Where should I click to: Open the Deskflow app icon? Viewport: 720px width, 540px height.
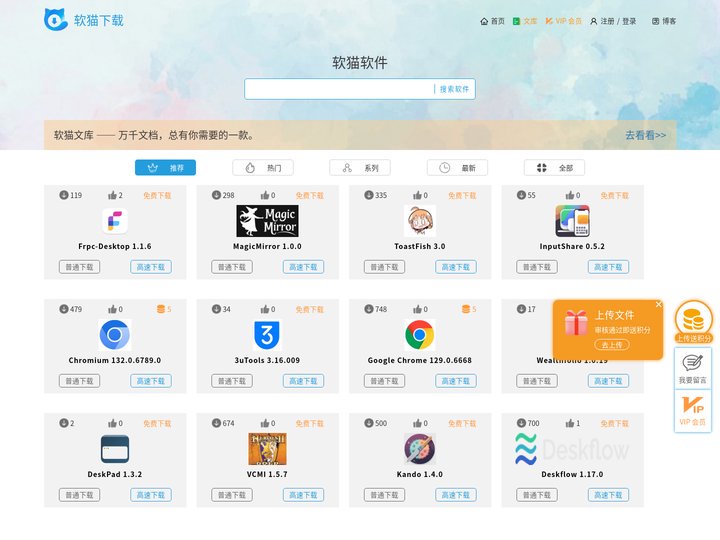572,449
